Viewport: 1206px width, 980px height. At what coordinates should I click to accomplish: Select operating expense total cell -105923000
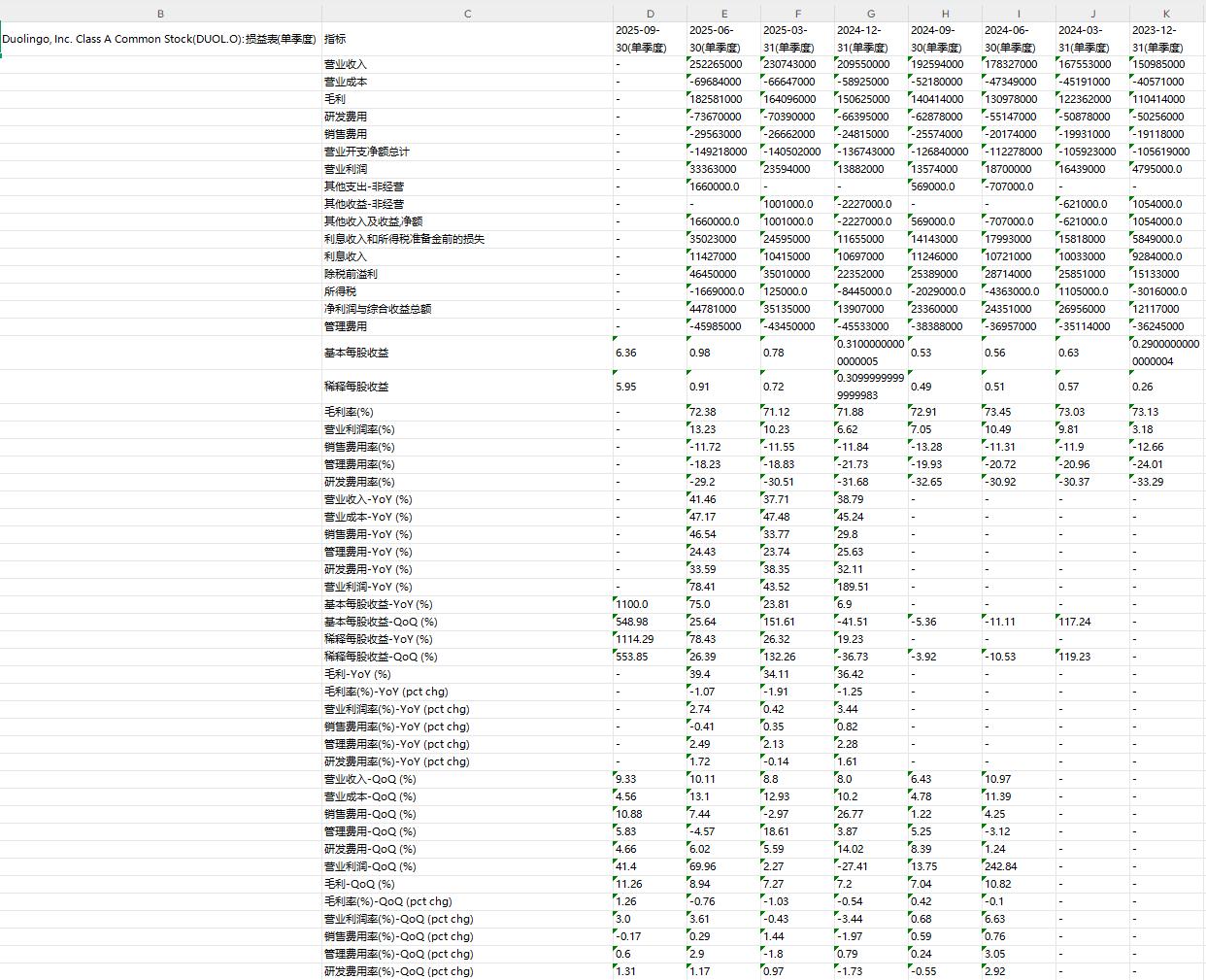[x=1092, y=152]
